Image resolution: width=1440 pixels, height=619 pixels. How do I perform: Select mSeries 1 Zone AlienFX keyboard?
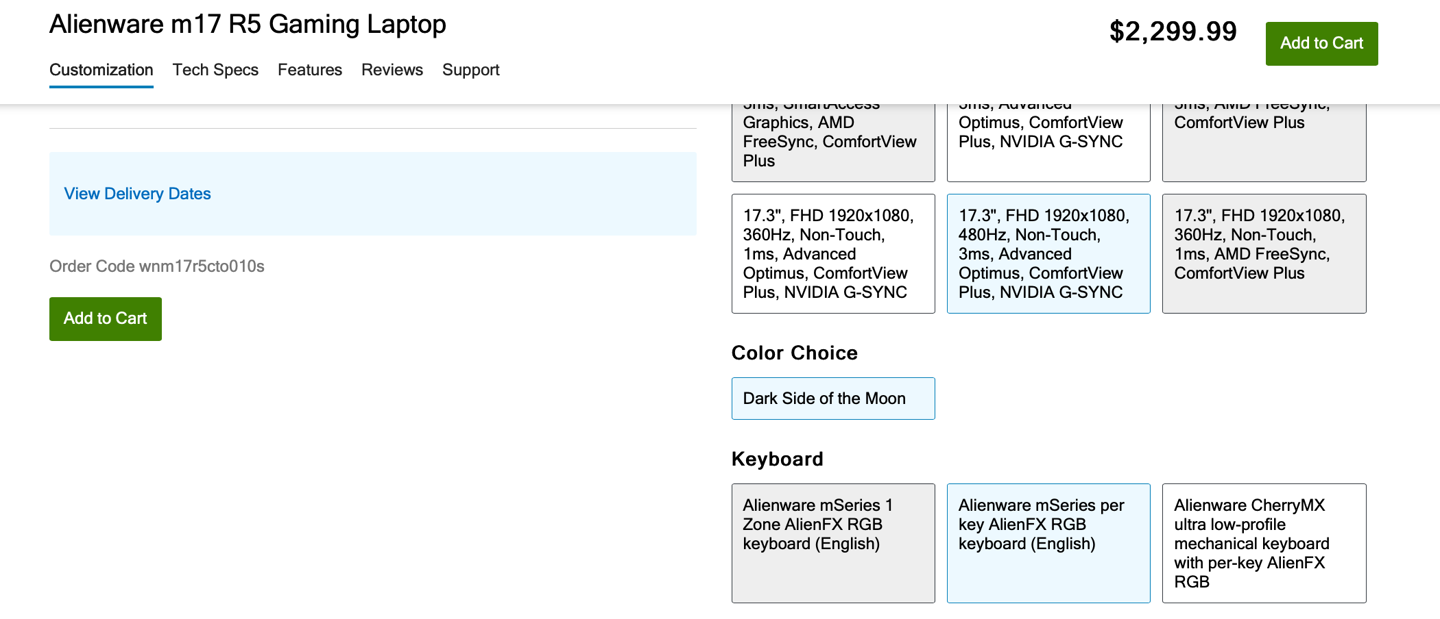tap(833, 544)
